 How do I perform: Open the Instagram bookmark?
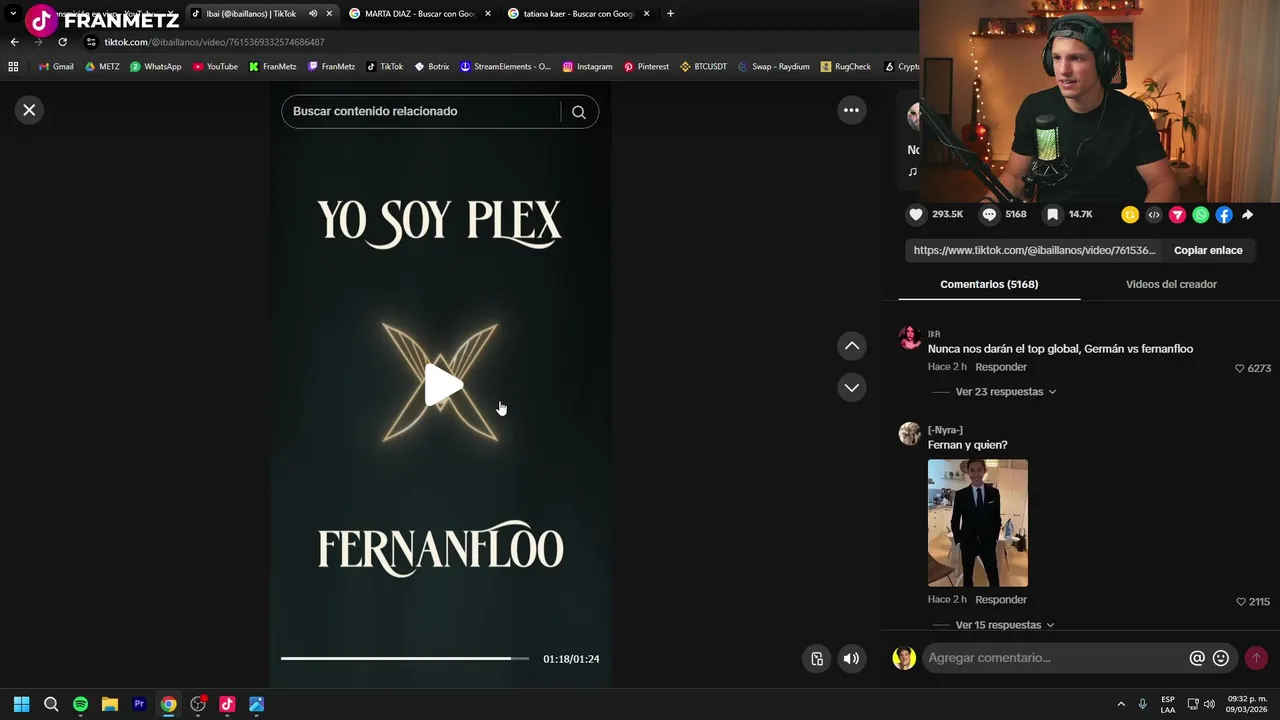[x=587, y=67]
